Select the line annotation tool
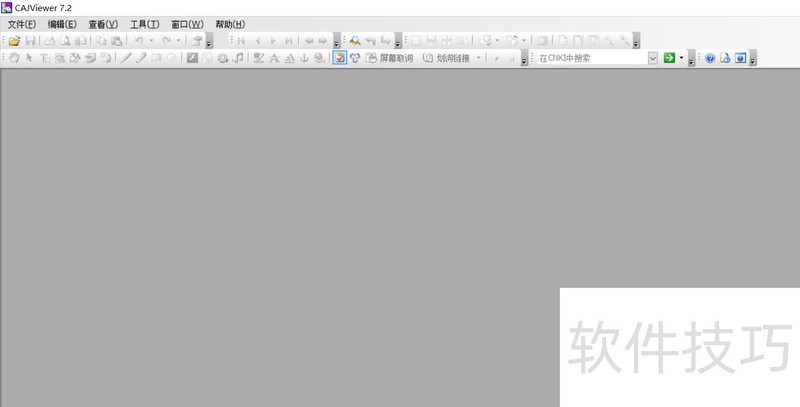 126,58
